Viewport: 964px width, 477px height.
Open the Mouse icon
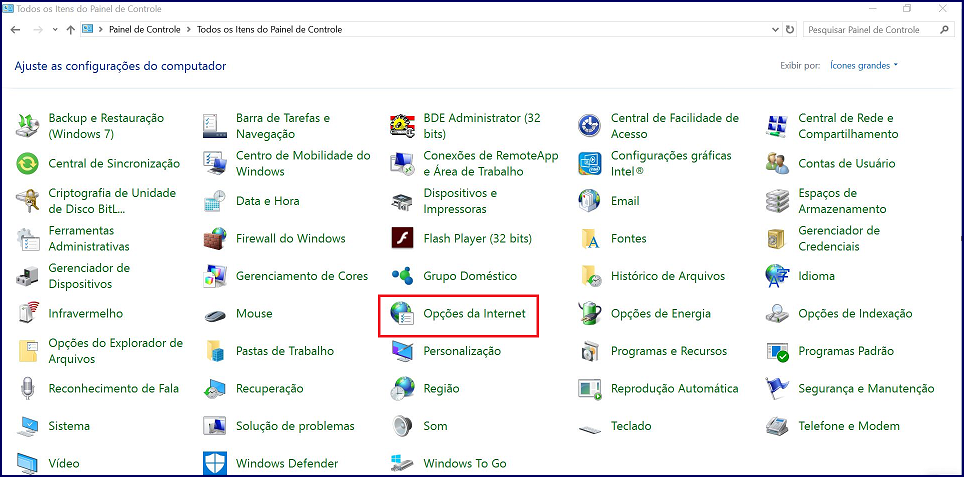click(x=215, y=315)
